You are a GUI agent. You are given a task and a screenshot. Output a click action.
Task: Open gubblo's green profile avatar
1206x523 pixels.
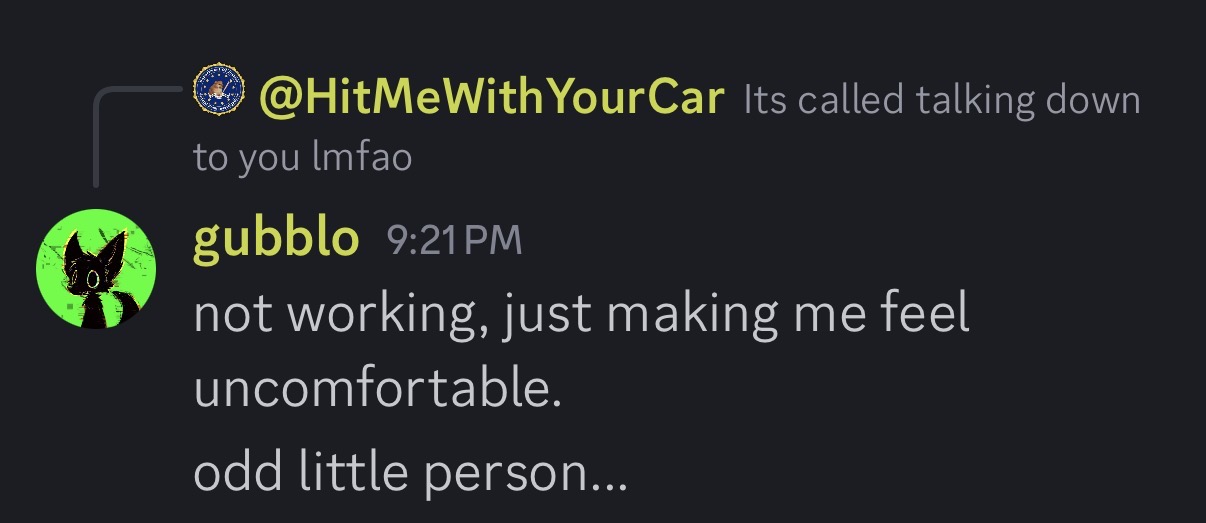coord(96,269)
